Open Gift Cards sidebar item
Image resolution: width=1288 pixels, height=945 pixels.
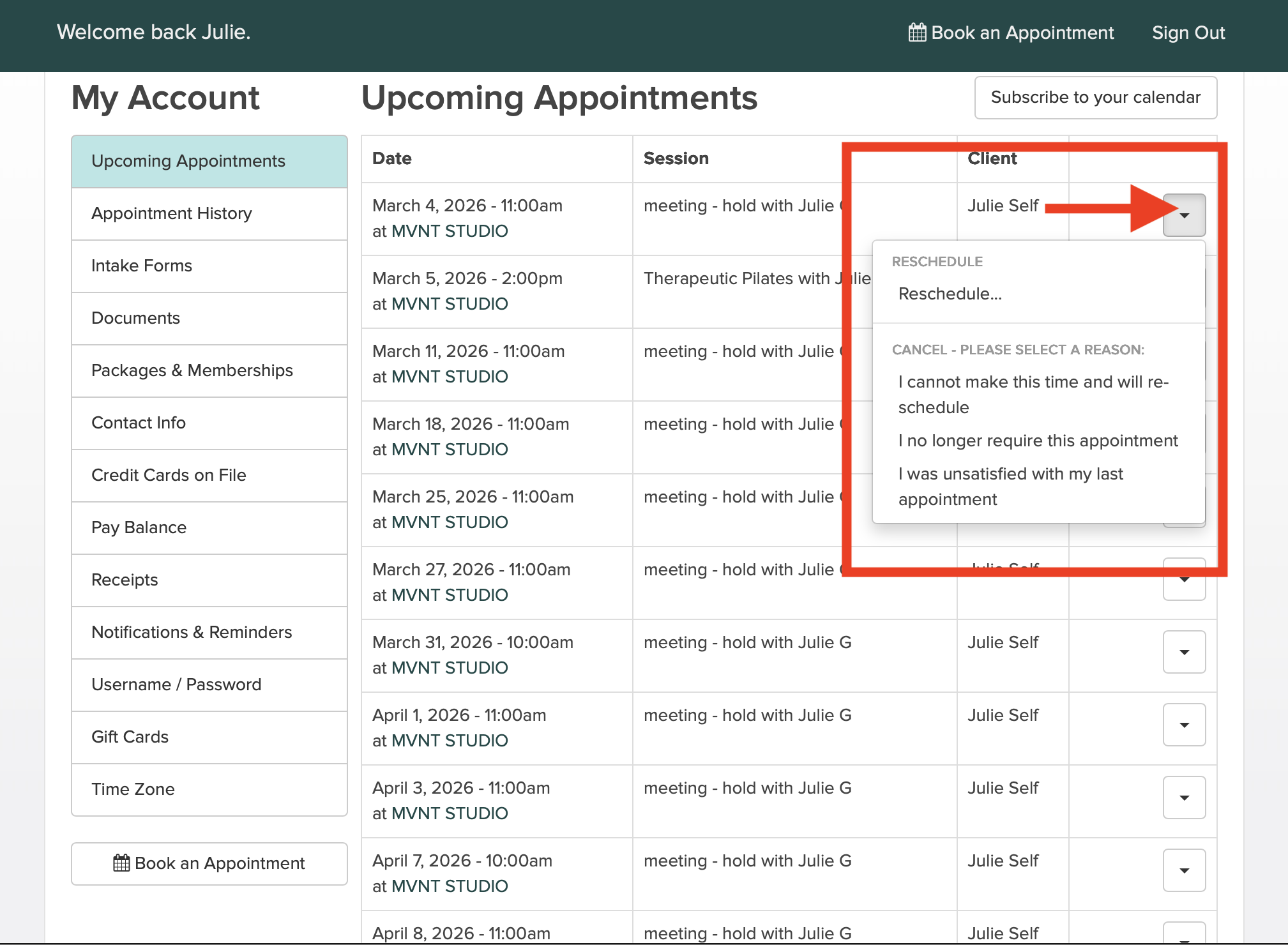[130, 737]
